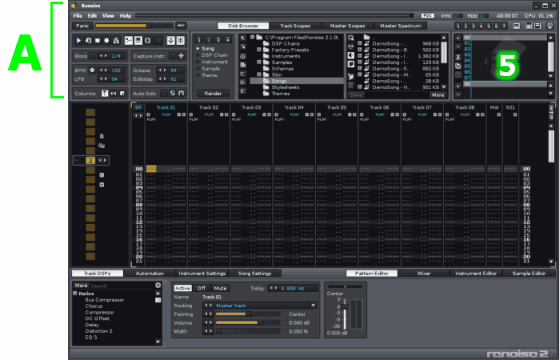Select the Songs folder in tree

coord(296,81)
